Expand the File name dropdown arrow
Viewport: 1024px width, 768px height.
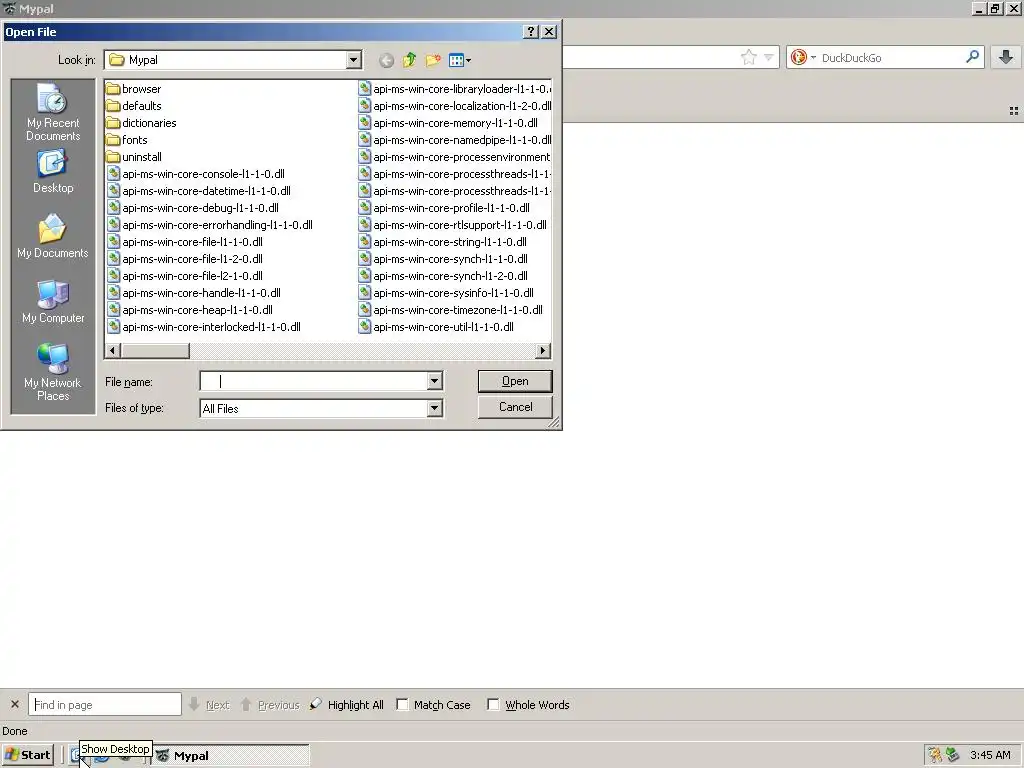434,381
